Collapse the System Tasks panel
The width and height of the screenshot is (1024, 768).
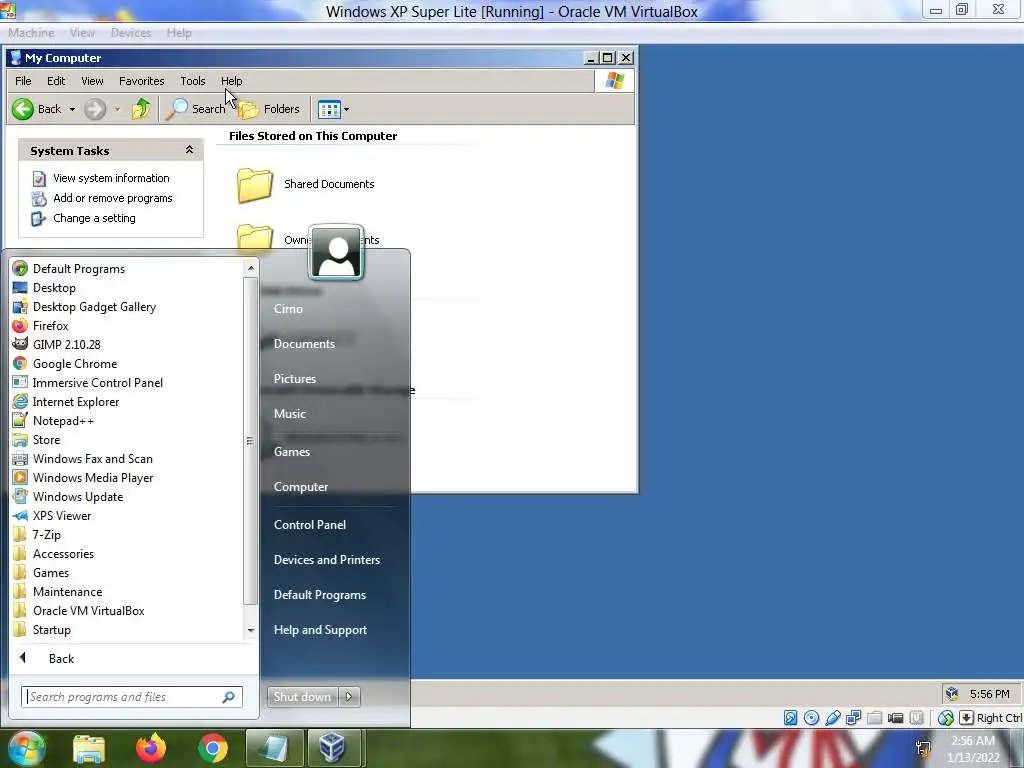(189, 150)
